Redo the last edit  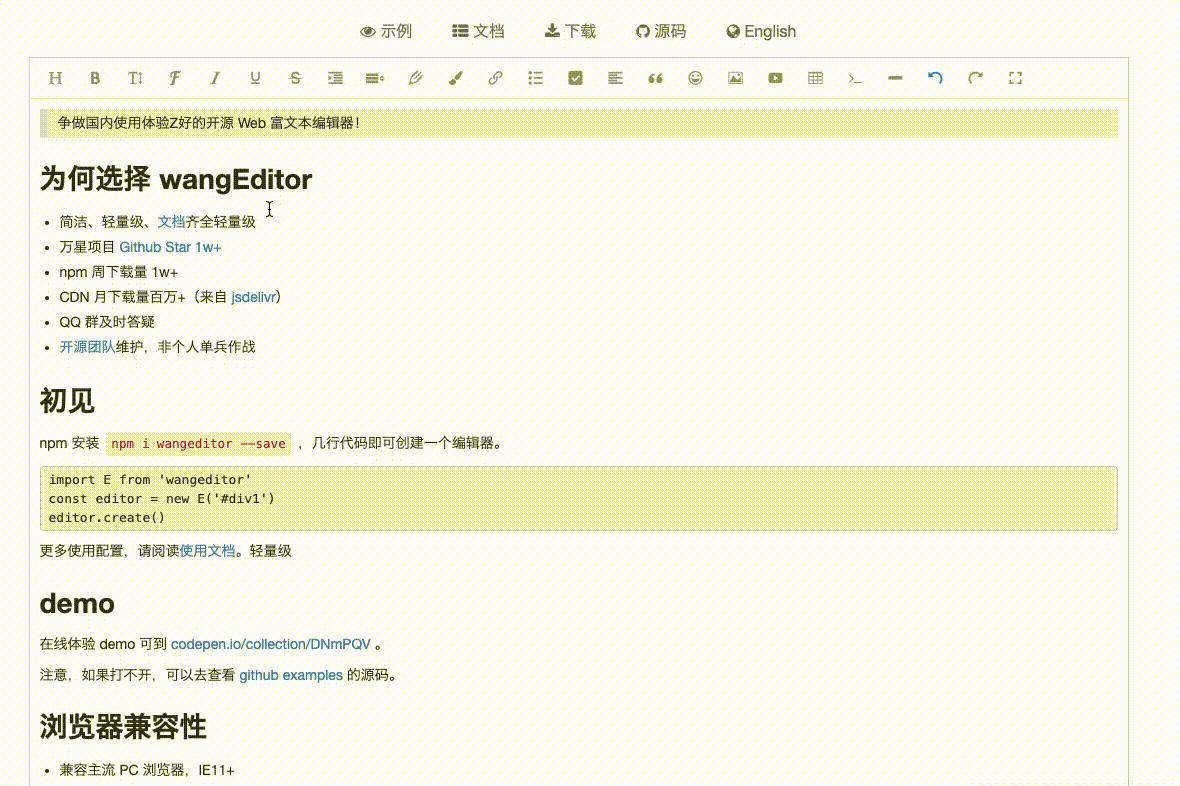pos(975,77)
